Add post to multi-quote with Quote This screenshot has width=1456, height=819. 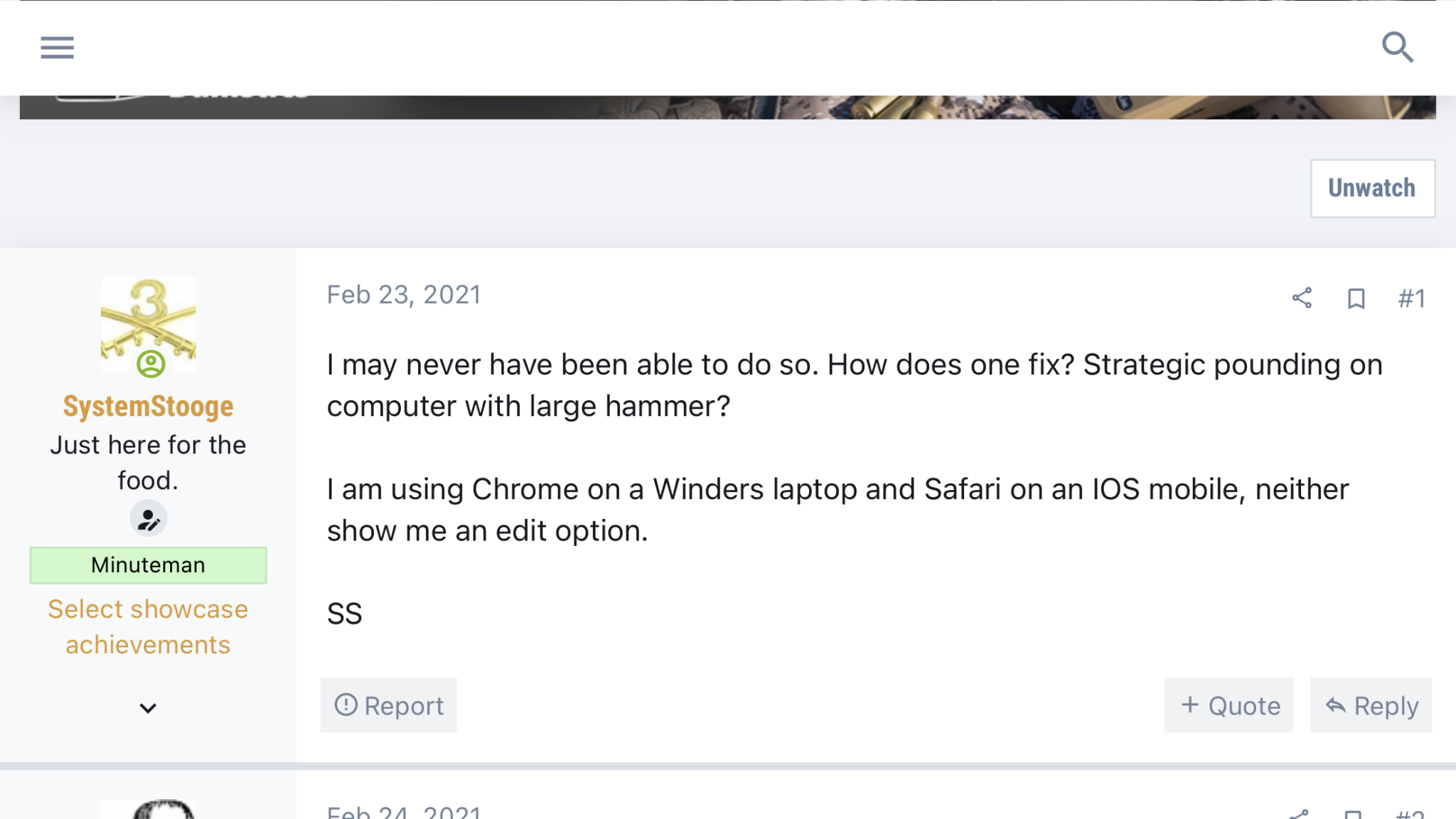[1228, 705]
